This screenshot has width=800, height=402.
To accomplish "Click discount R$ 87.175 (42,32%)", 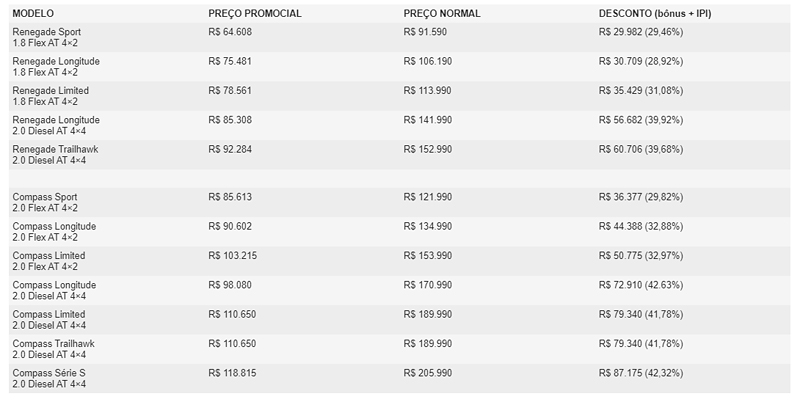I will 641,373.
